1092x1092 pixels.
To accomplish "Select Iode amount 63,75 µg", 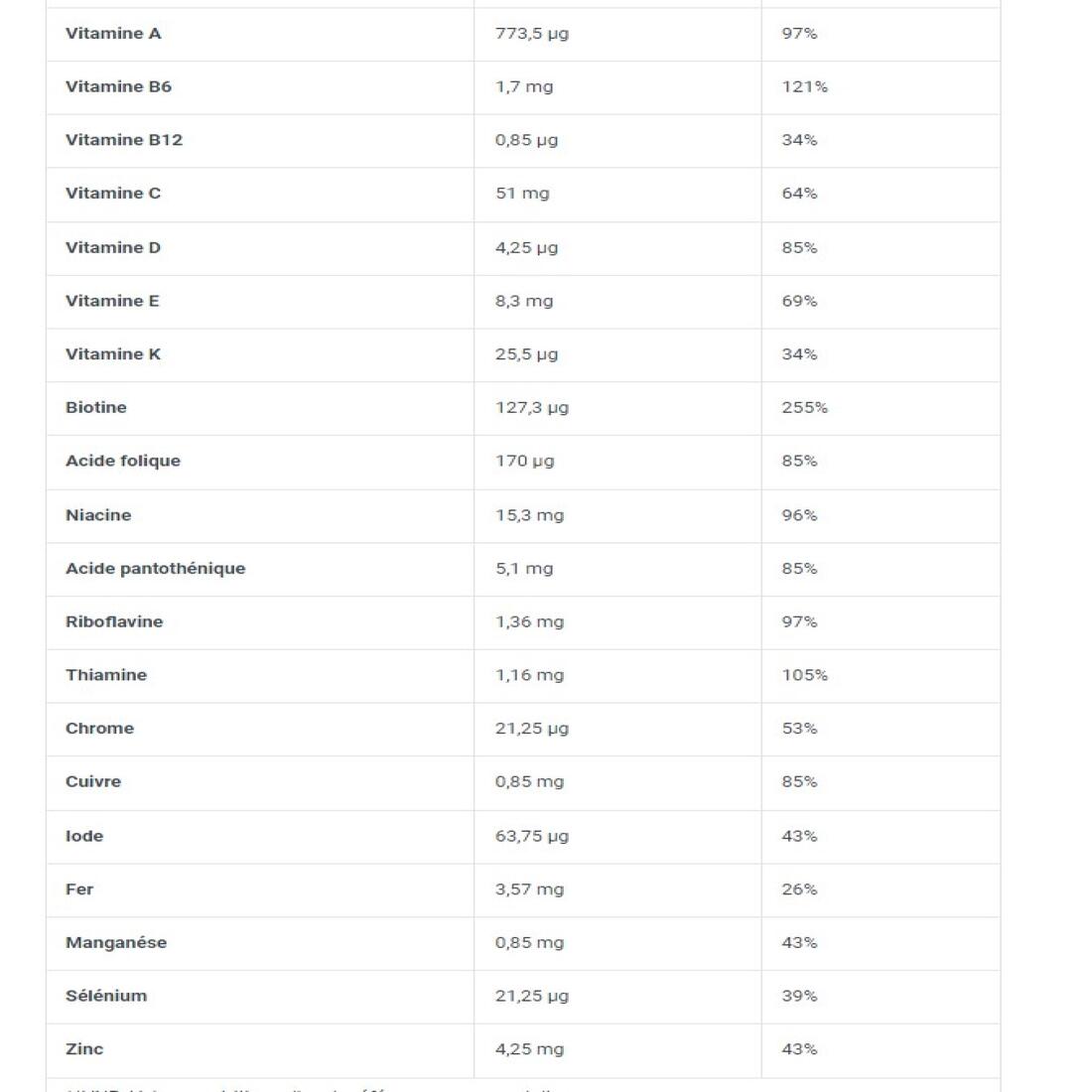I will (532, 837).
